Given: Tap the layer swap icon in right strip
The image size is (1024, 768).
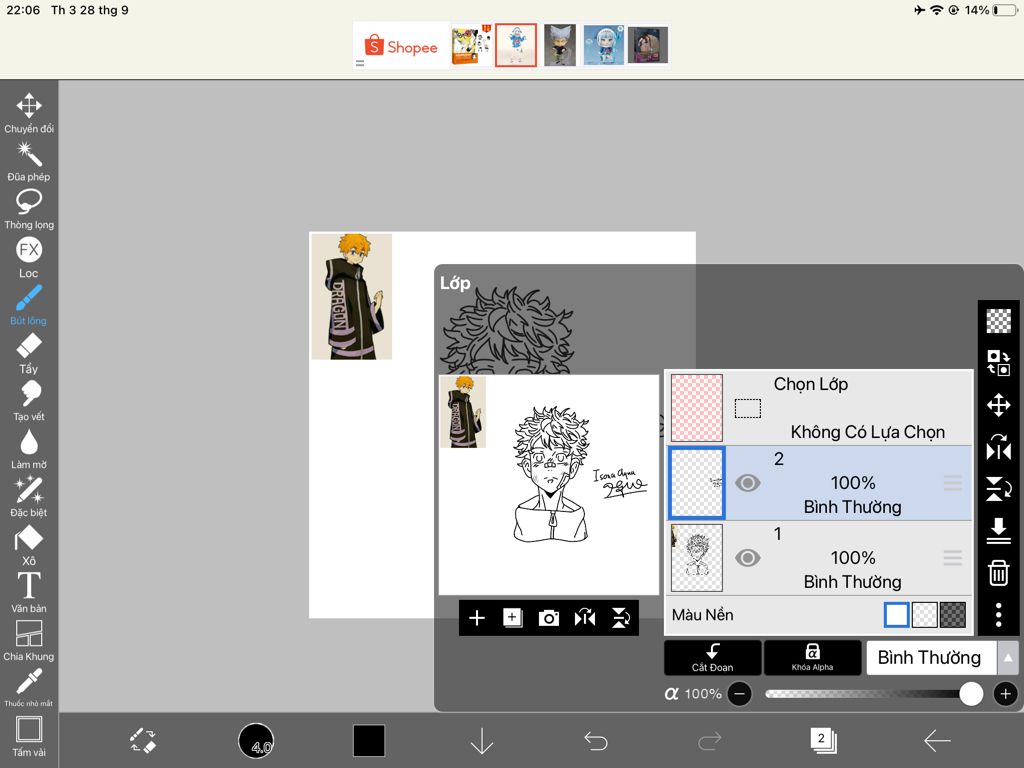Looking at the screenshot, I should tap(999, 362).
